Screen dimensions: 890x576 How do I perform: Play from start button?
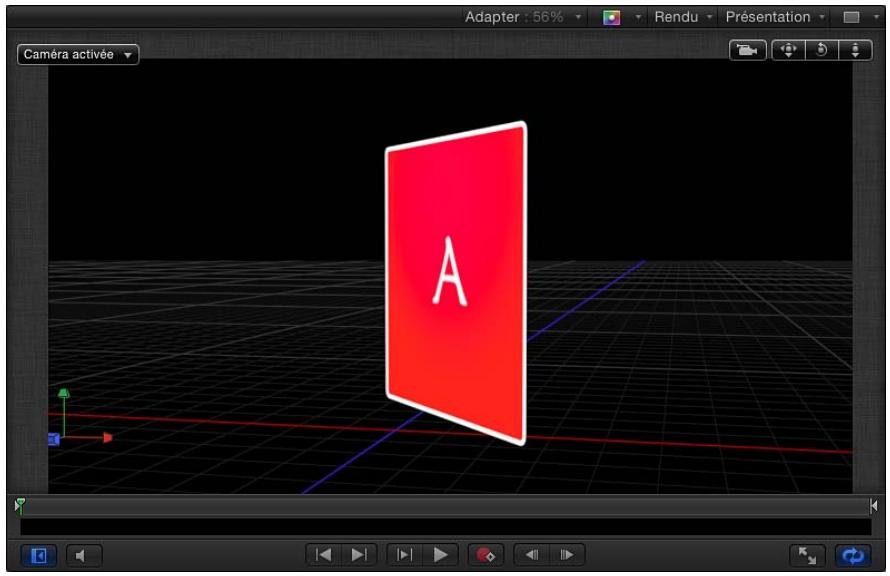404,555
